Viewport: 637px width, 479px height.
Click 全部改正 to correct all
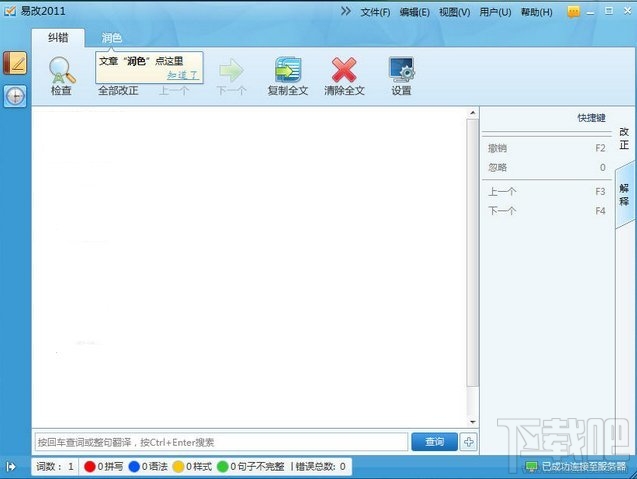[x=118, y=90]
